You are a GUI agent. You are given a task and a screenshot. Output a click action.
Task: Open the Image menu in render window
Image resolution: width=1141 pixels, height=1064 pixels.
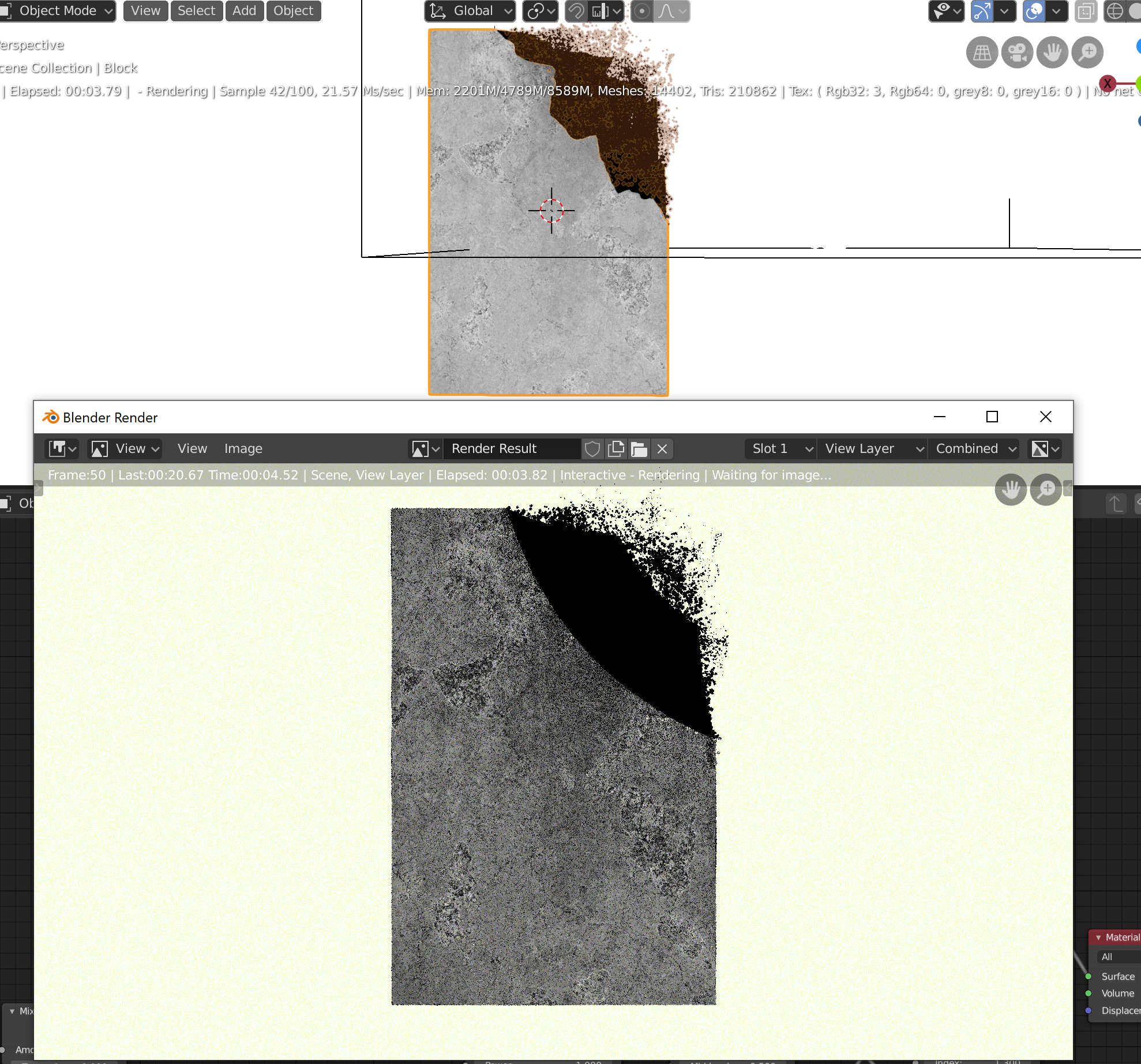coord(243,449)
